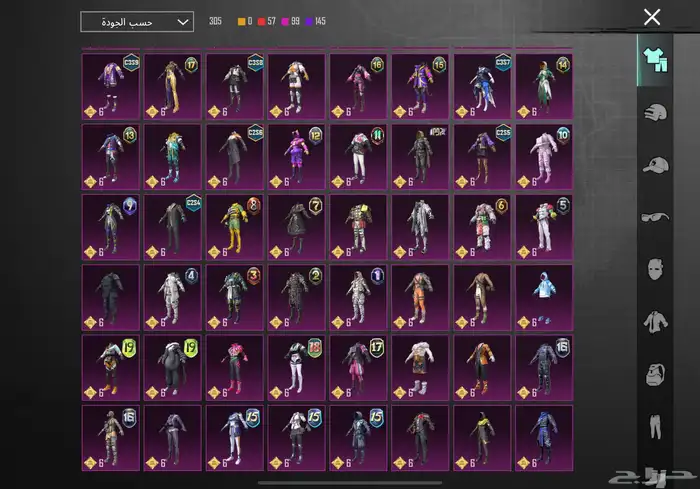Select the outfit with badge 17 in first row

[173, 86]
